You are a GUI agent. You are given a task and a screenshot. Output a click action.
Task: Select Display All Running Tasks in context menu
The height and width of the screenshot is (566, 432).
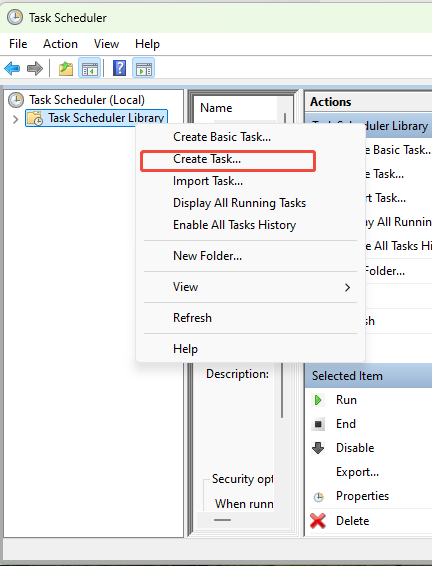(250, 203)
